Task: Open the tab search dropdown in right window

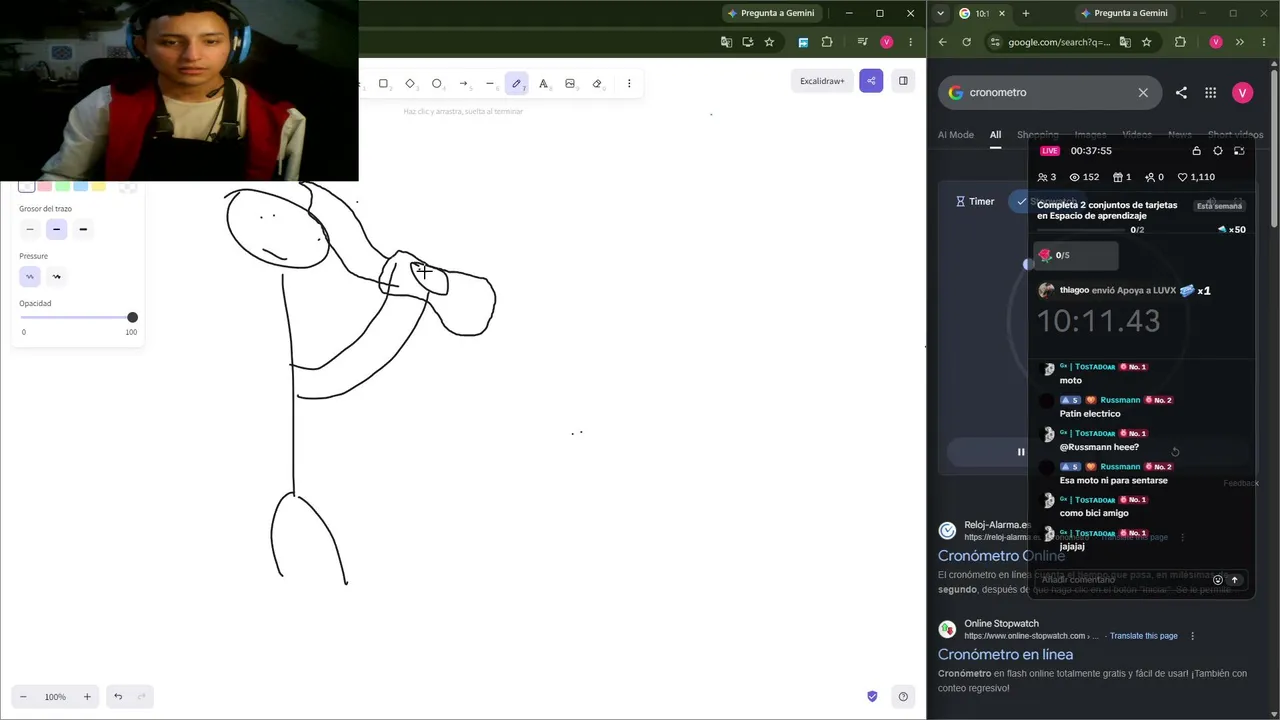Action: coord(940,13)
